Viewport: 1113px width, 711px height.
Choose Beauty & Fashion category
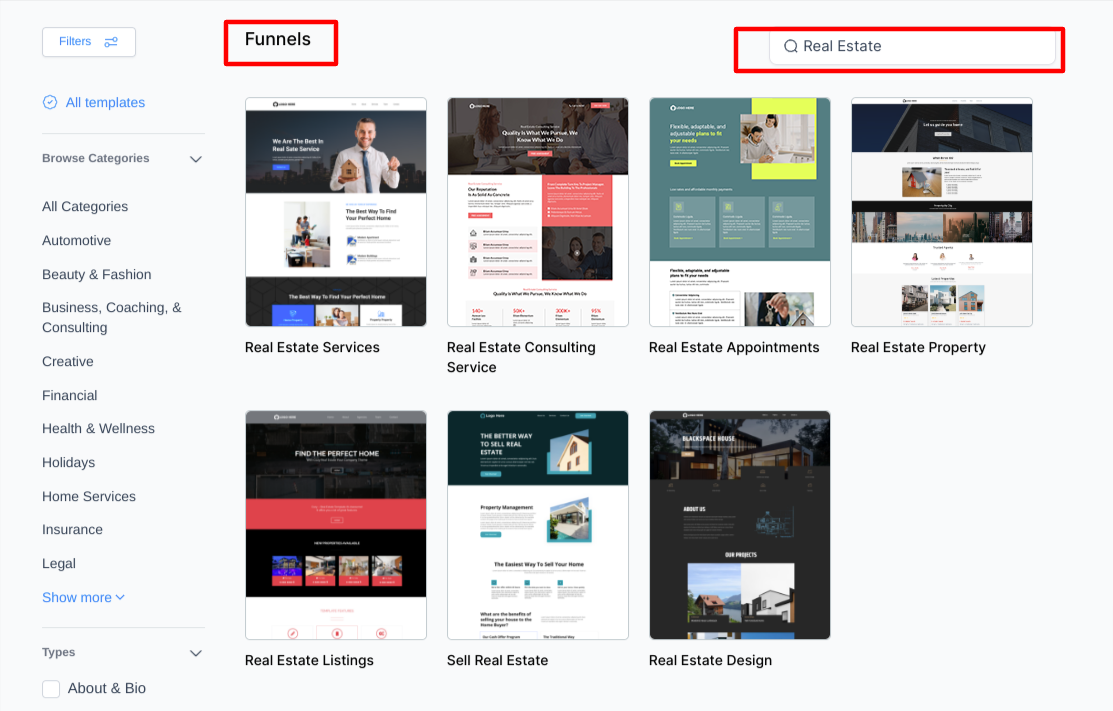point(97,275)
